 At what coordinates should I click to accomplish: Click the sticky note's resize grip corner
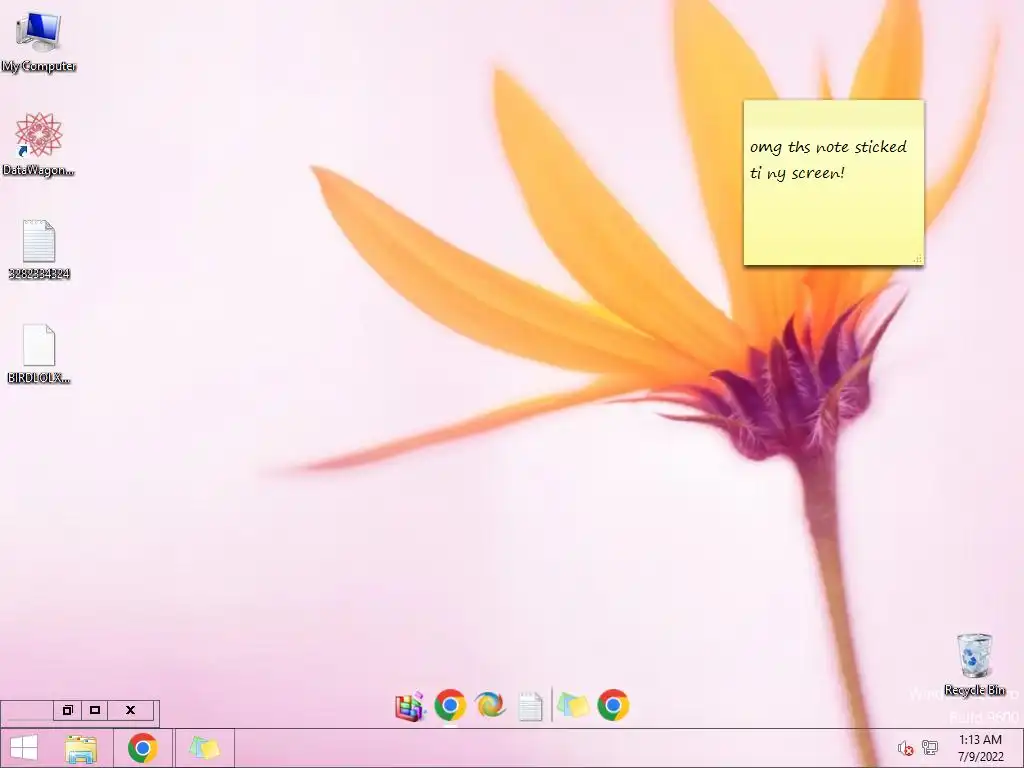(918, 259)
